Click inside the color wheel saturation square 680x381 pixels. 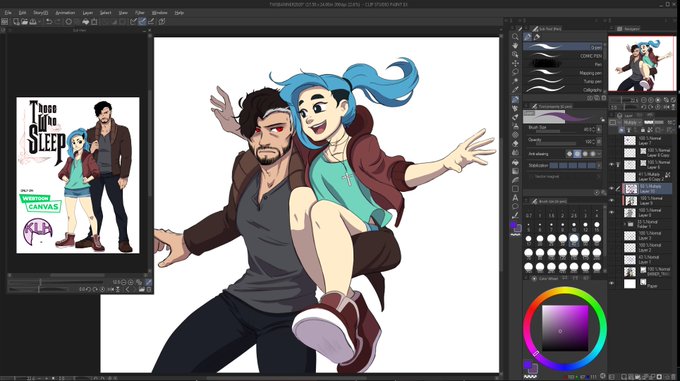(565, 328)
